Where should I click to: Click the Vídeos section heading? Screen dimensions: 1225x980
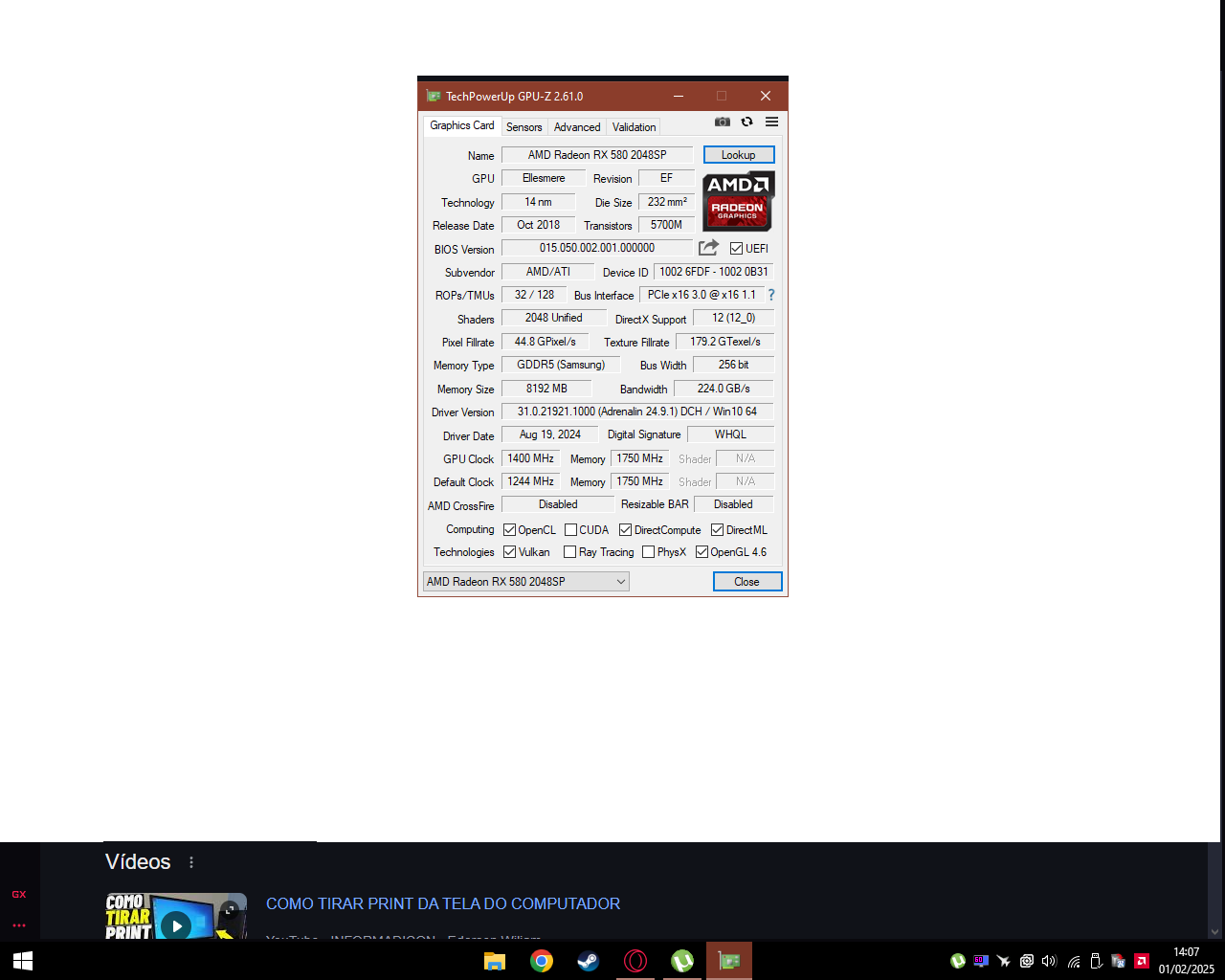tap(138, 862)
